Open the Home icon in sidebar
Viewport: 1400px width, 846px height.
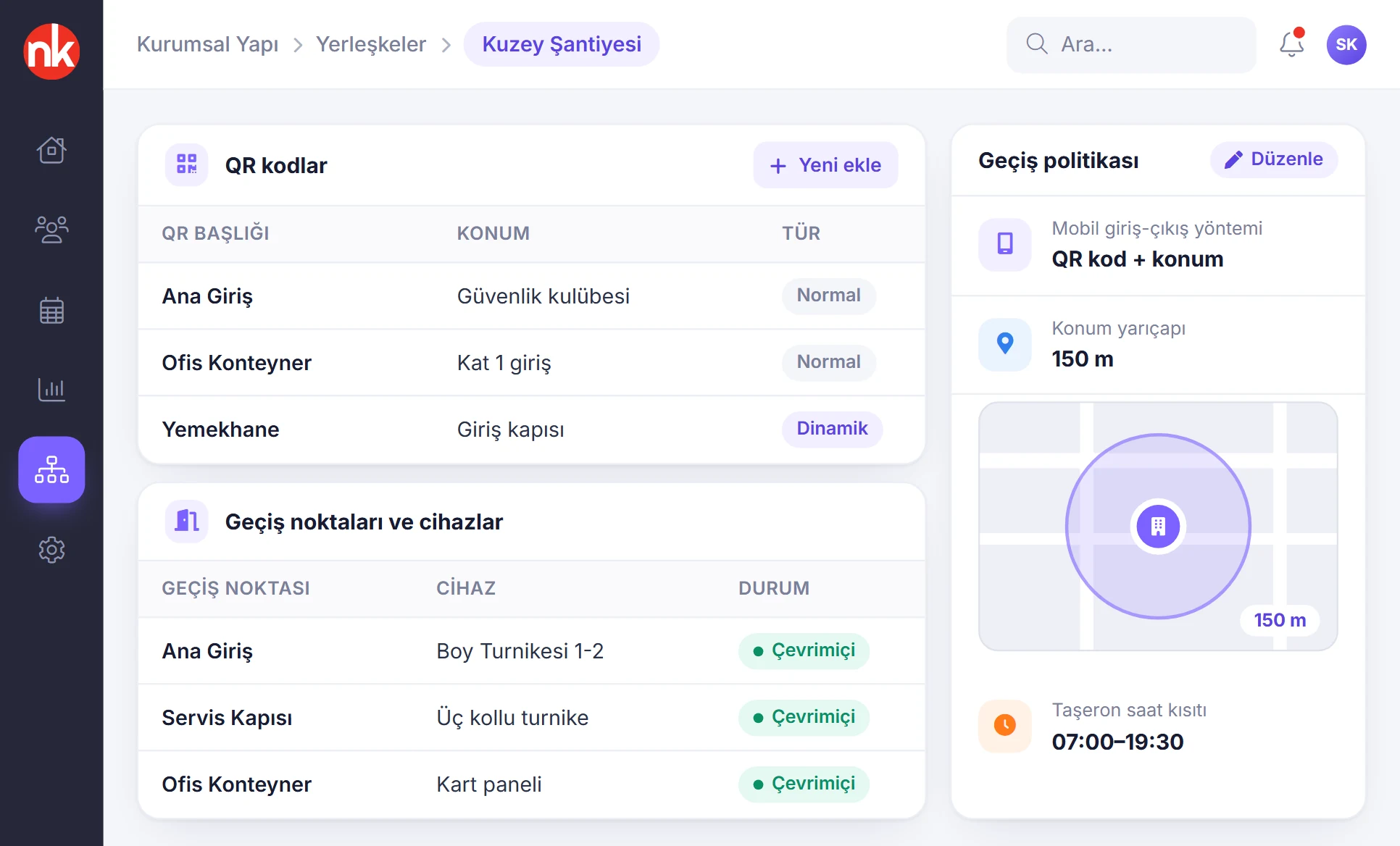point(51,150)
